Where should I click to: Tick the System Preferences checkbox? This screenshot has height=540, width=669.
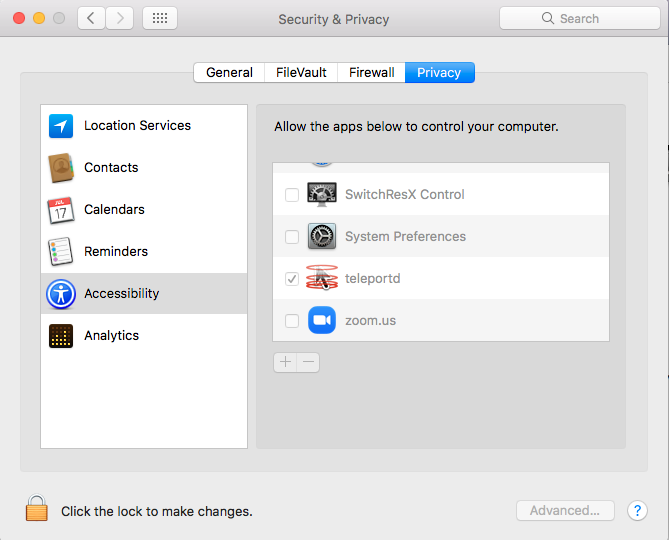point(292,237)
